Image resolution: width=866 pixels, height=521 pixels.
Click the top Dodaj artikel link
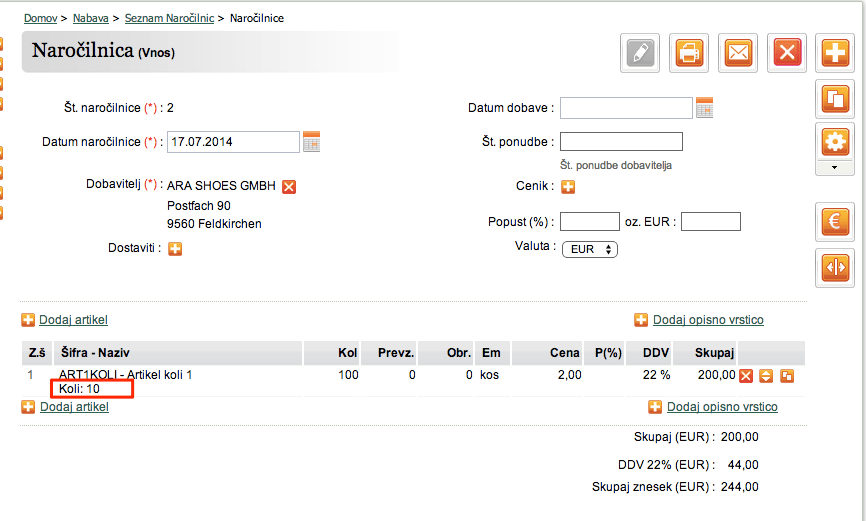click(73, 320)
